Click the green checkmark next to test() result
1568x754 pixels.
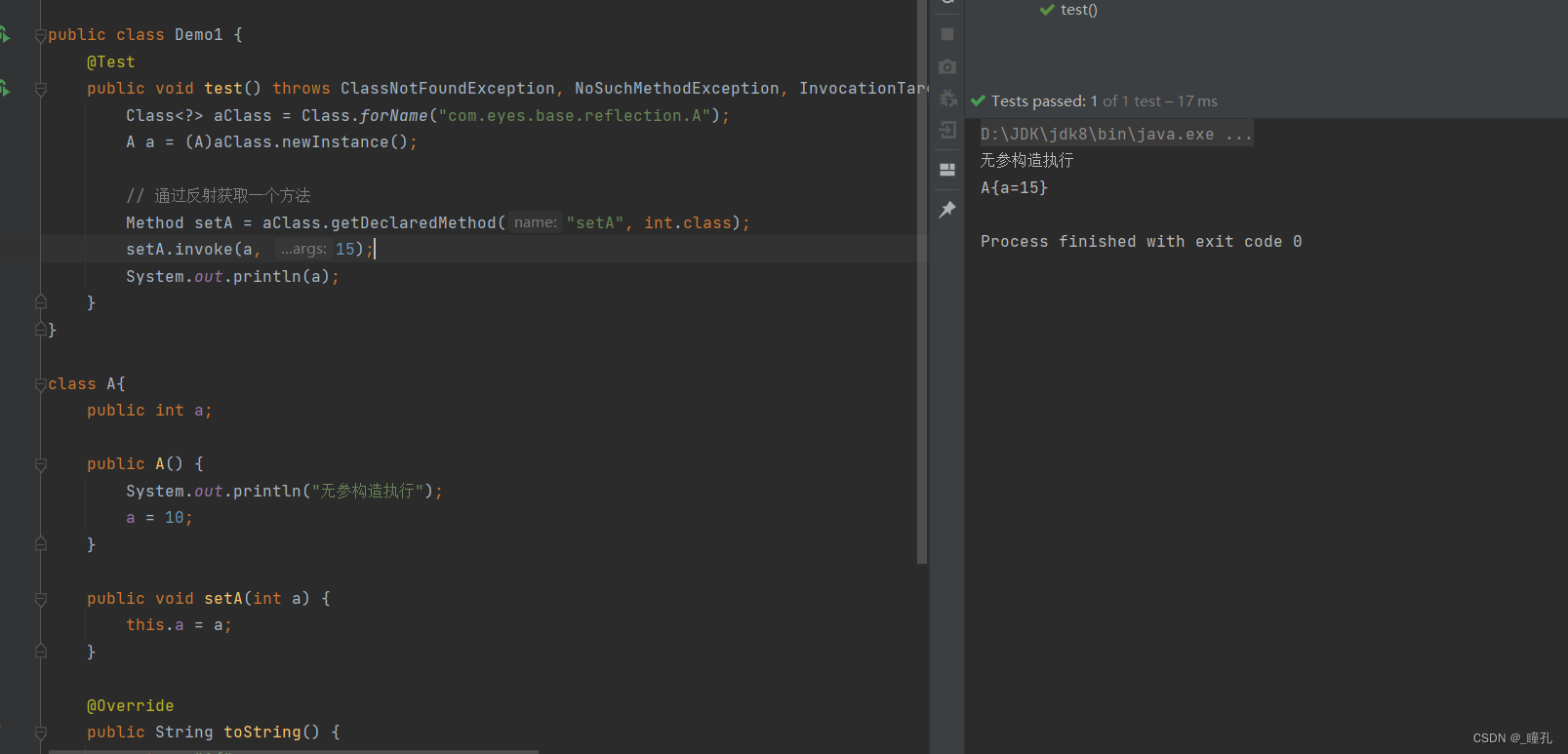(1047, 10)
